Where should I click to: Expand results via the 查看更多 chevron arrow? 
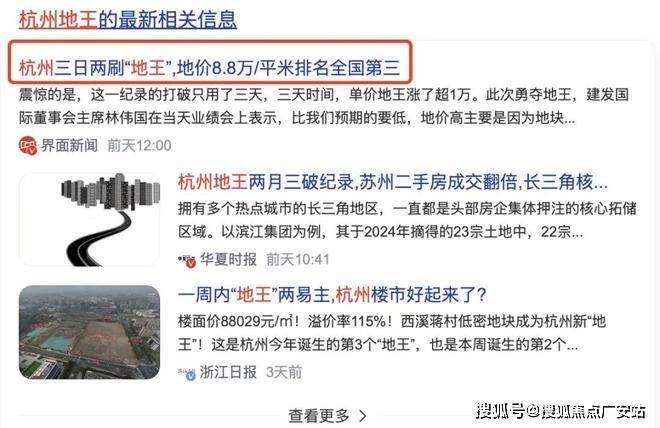tap(363, 416)
